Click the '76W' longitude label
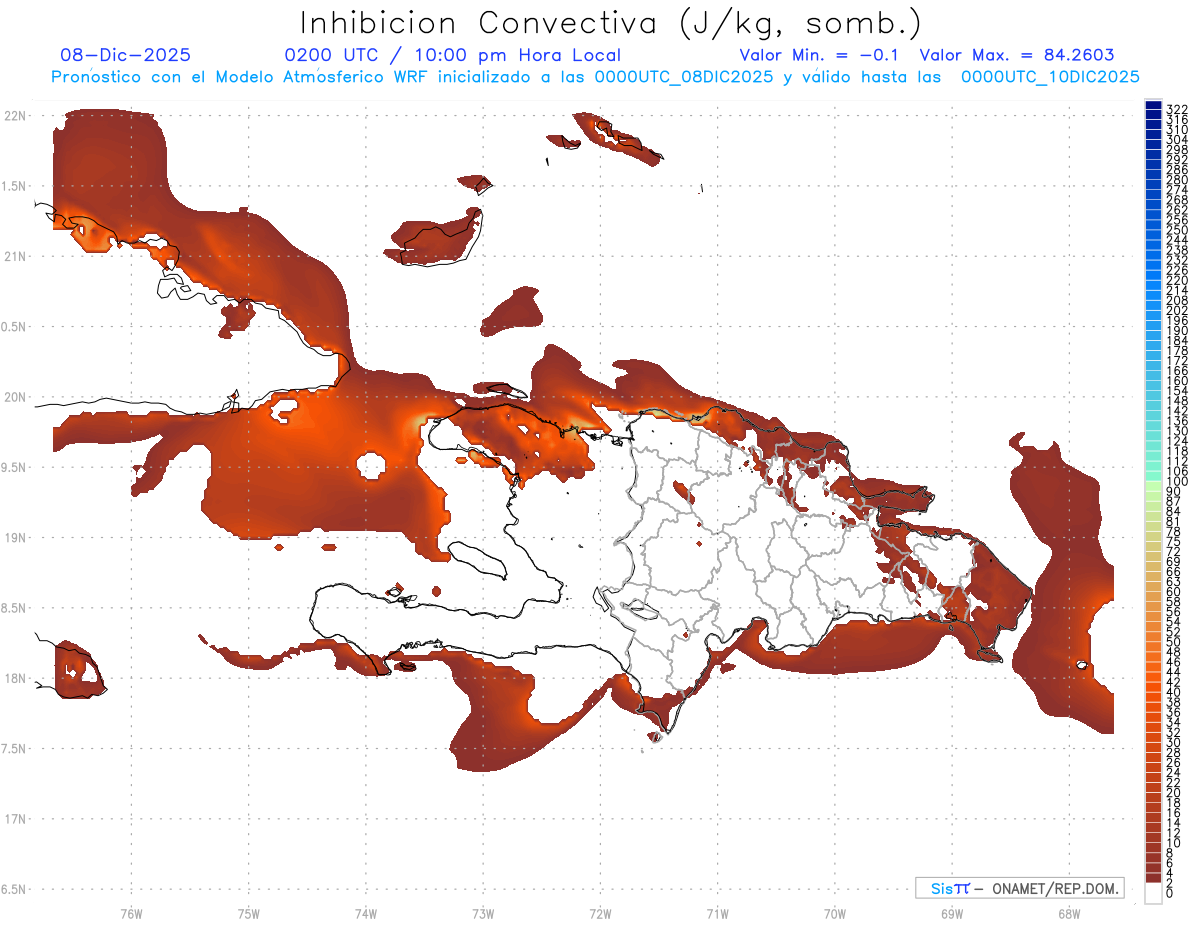Screen dimensions: 1200x927 pyautogui.click(x=131, y=913)
